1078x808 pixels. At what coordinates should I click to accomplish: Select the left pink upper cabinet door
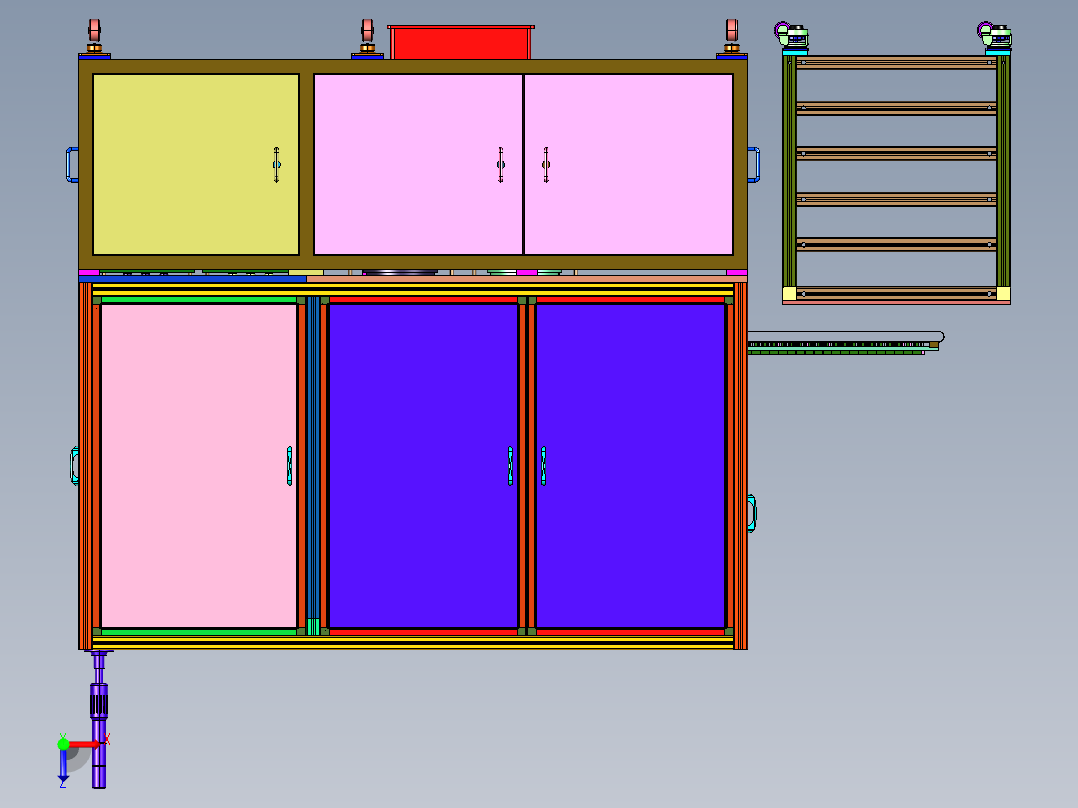418,164
